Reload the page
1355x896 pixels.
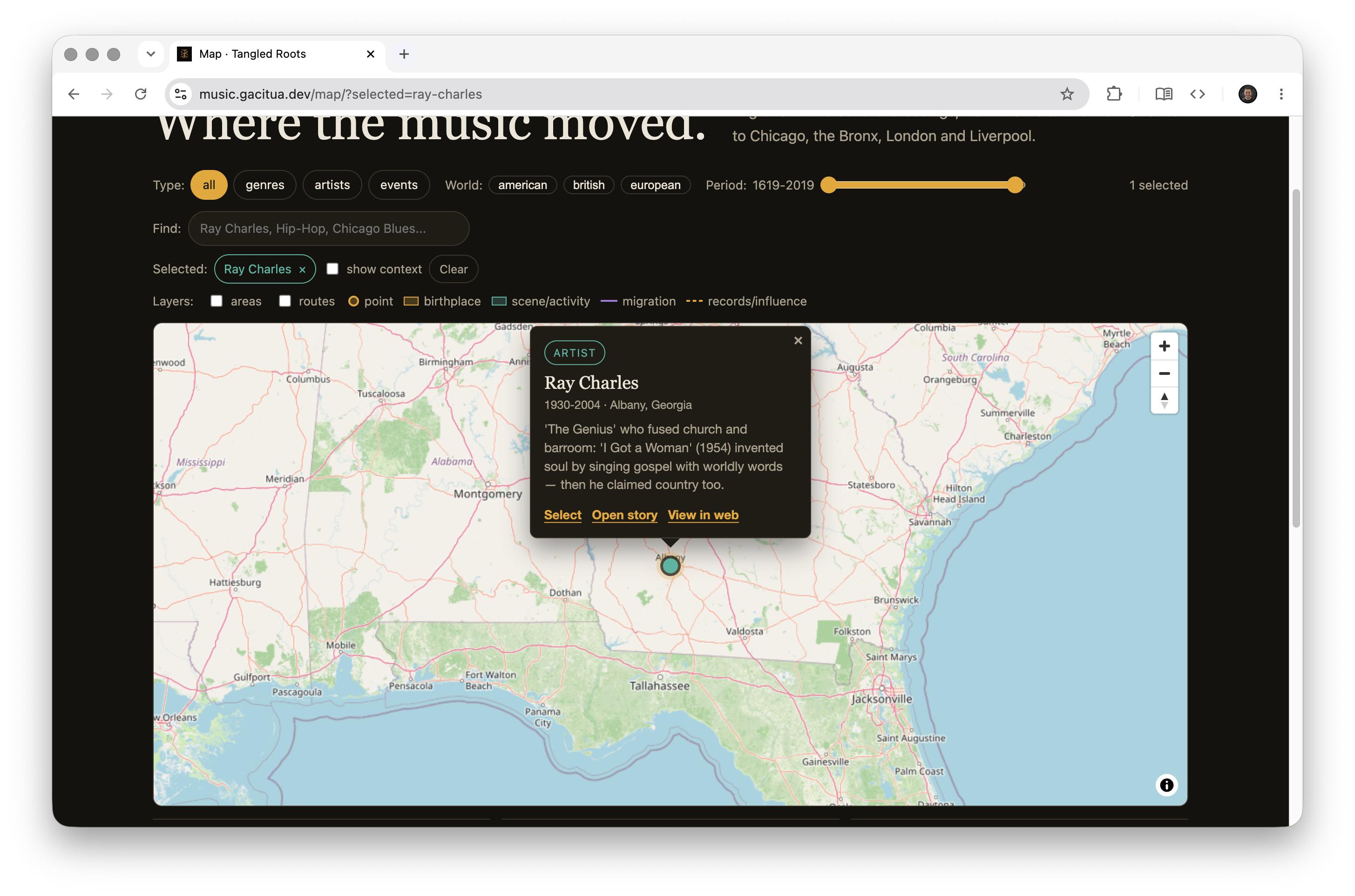coord(141,94)
